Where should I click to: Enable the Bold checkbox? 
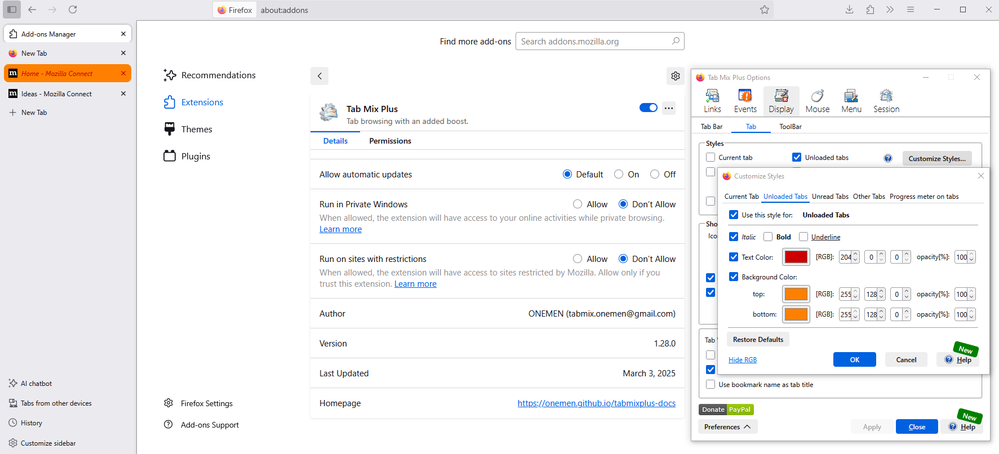[x=768, y=237]
